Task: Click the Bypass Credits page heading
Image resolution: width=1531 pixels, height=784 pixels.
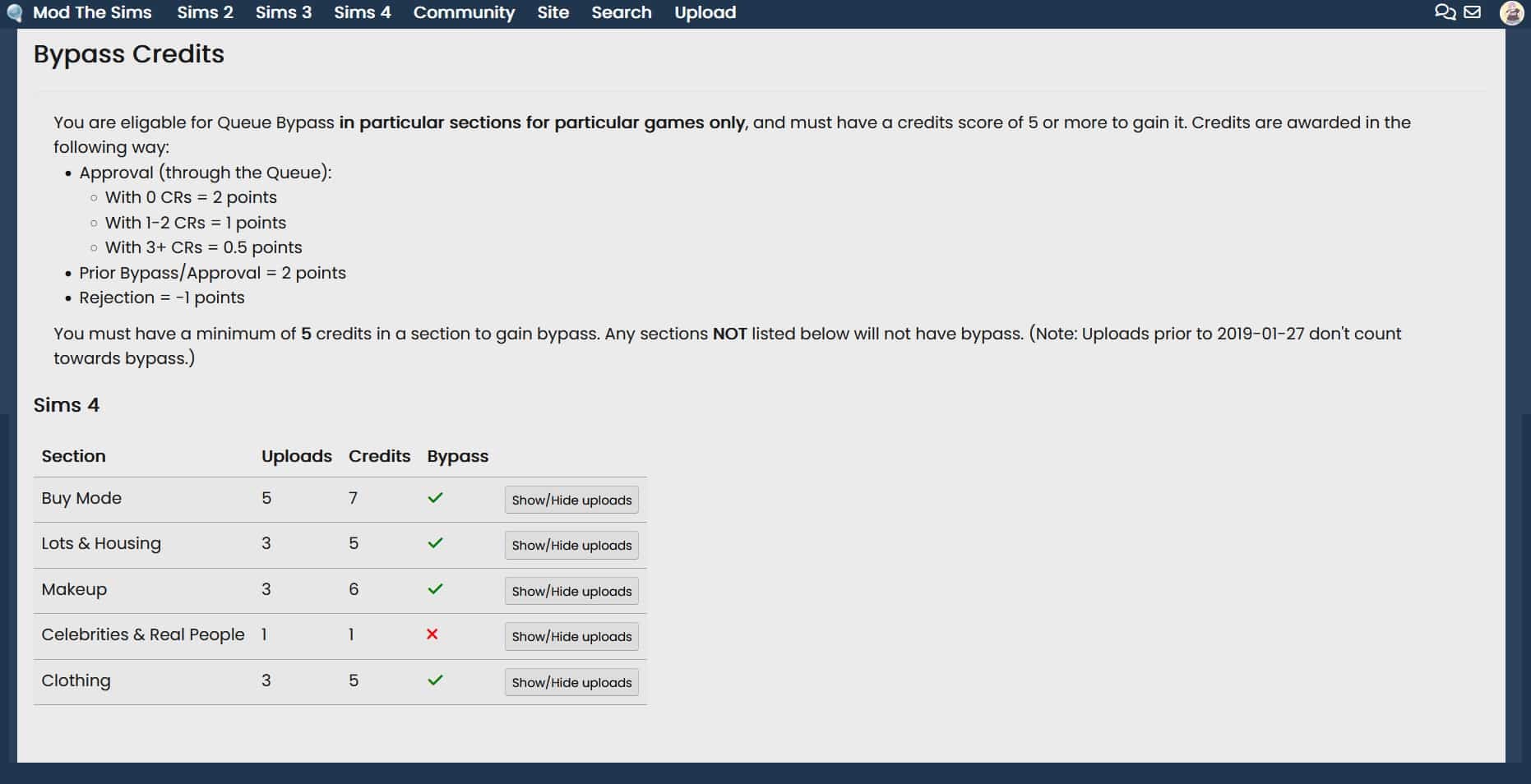Action: (x=129, y=54)
